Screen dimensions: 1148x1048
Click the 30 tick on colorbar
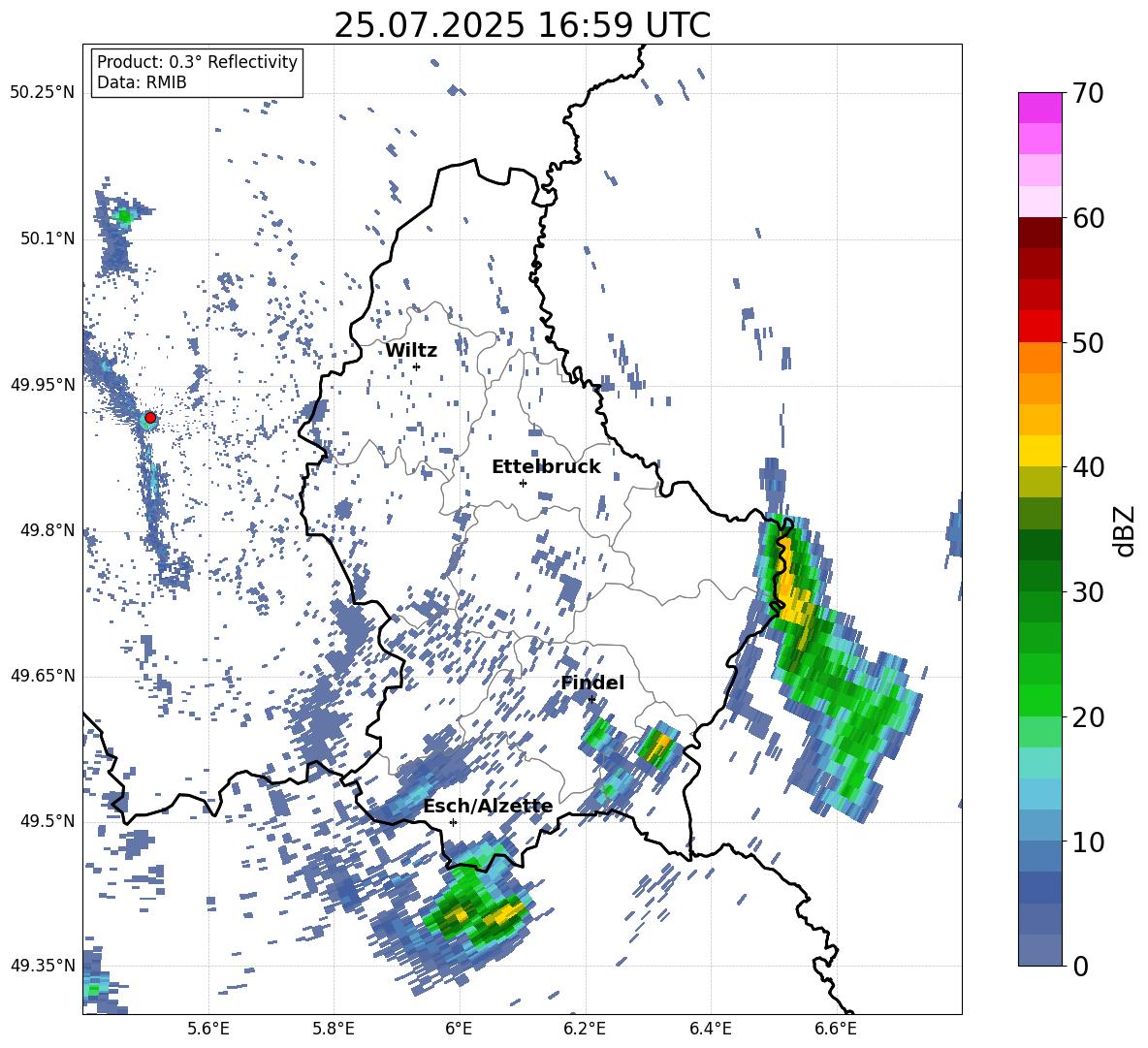click(1087, 591)
